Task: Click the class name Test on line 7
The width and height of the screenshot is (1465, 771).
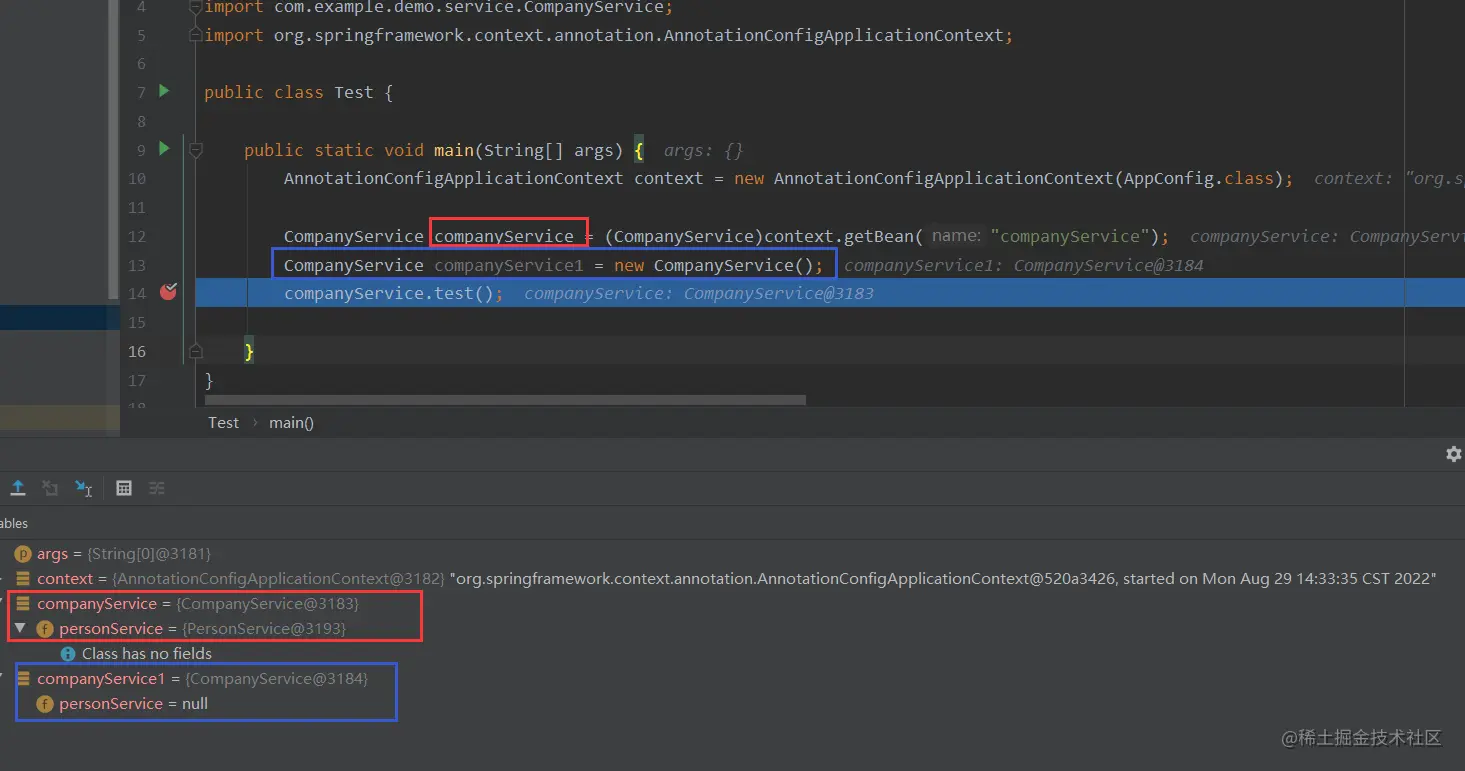Action: [x=354, y=92]
